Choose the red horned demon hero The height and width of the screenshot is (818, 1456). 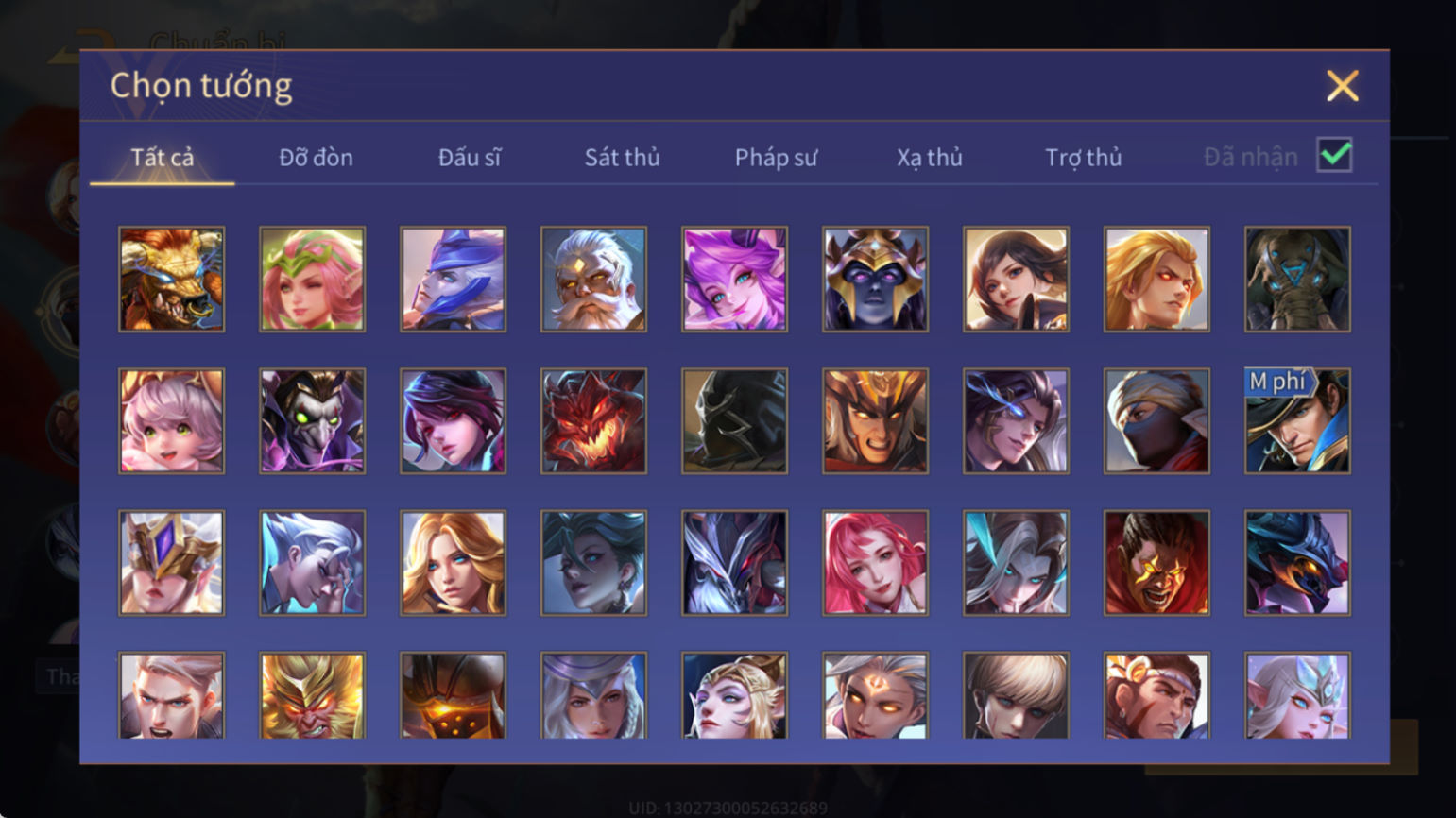593,420
